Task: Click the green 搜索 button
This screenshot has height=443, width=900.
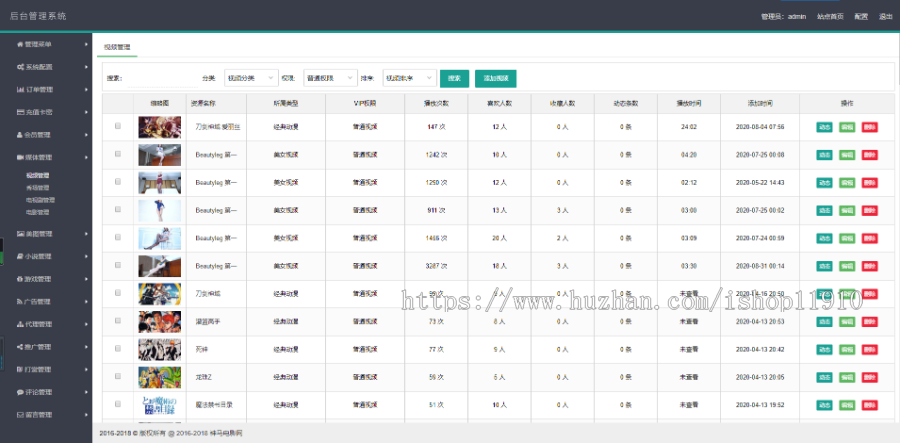Action: pos(455,79)
